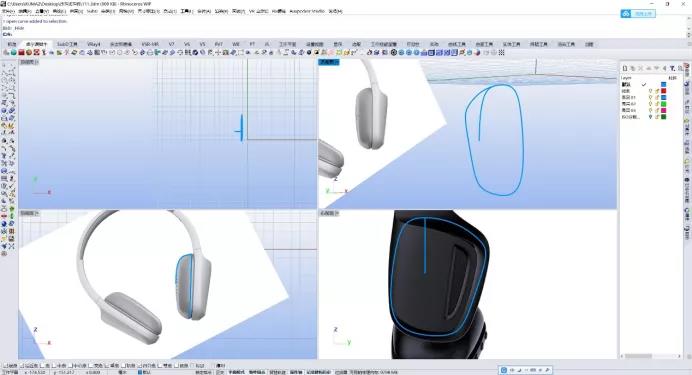The height and width of the screenshot is (375, 692).
Task: Open the highlighted top-right viewport title dropdown
Action: 329,62
